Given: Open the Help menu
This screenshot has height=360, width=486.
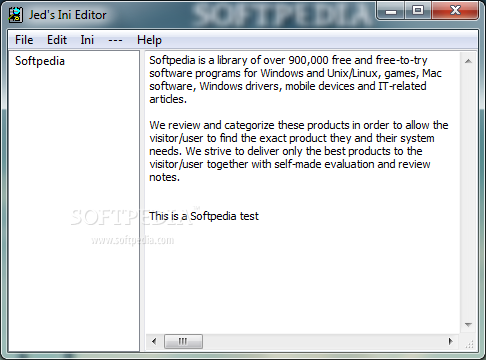Looking at the screenshot, I should coord(149,40).
